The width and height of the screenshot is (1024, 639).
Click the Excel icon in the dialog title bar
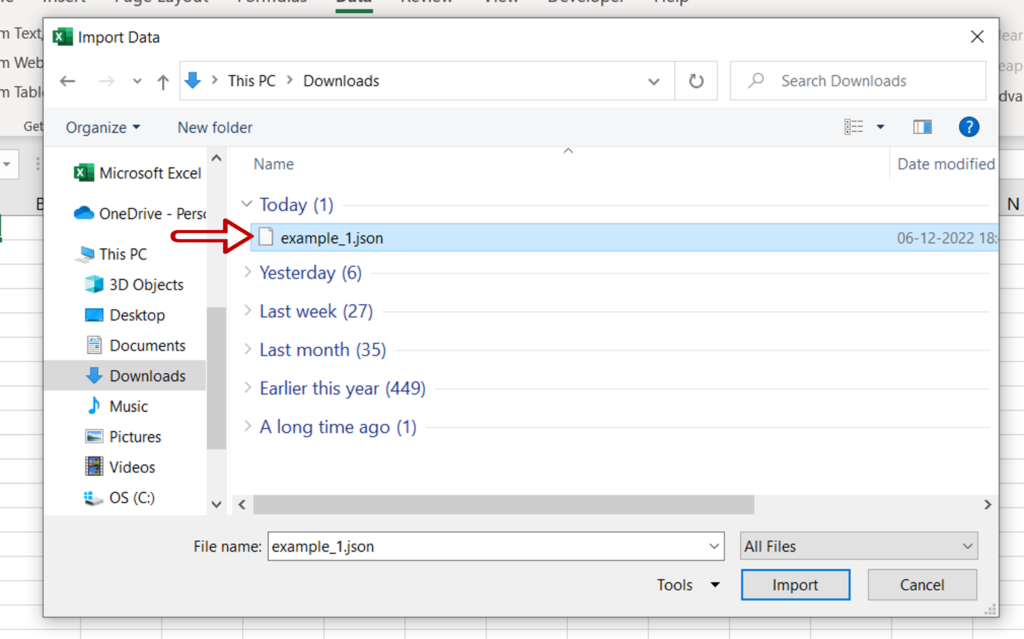pos(61,37)
